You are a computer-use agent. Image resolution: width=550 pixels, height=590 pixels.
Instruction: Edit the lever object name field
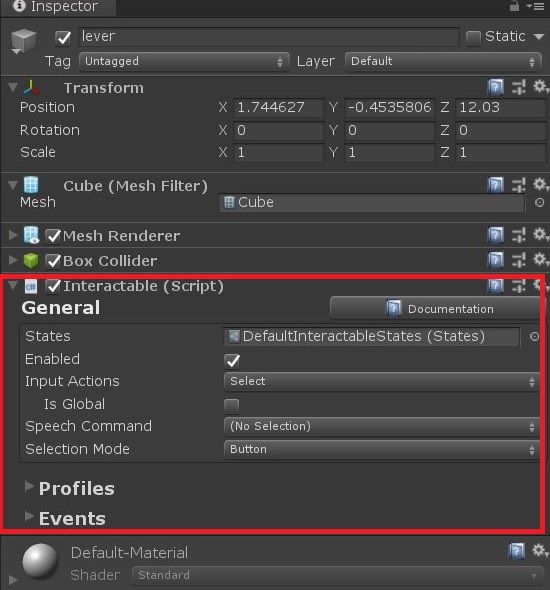pos(269,37)
